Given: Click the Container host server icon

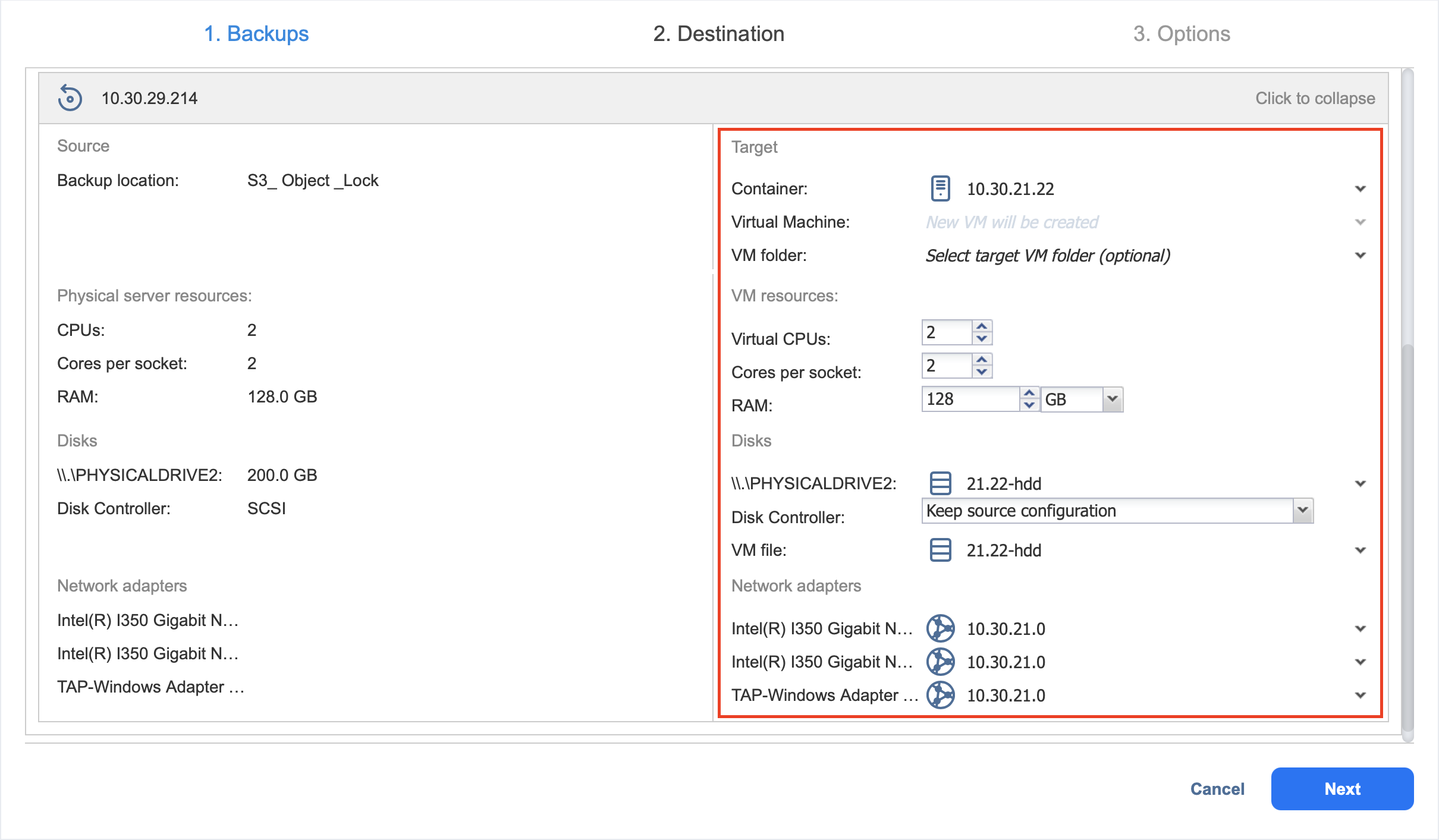Looking at the screenshot, I should (940, 188).
